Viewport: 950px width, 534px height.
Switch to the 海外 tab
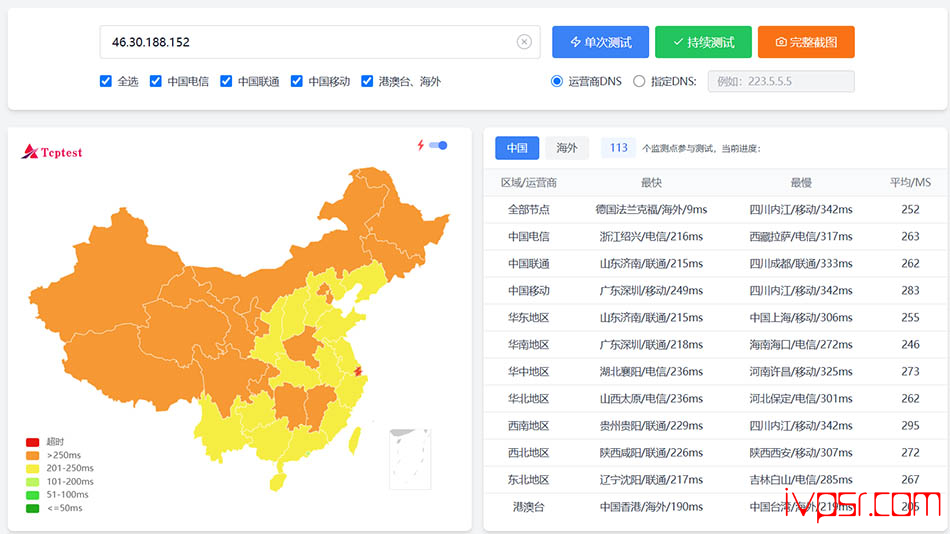coord(566,148)
